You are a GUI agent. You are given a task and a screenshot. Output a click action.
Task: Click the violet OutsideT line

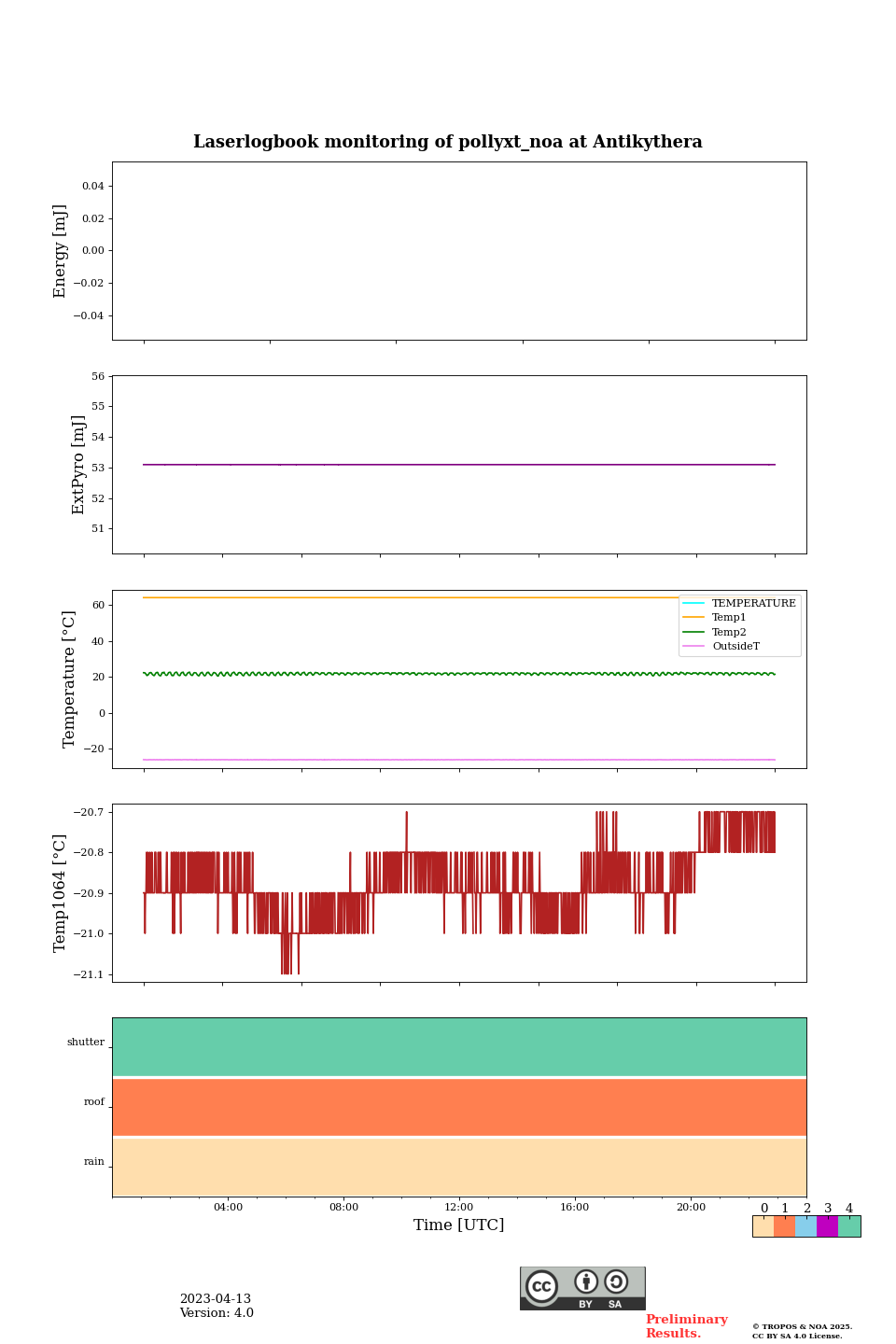tap(459, 760)
